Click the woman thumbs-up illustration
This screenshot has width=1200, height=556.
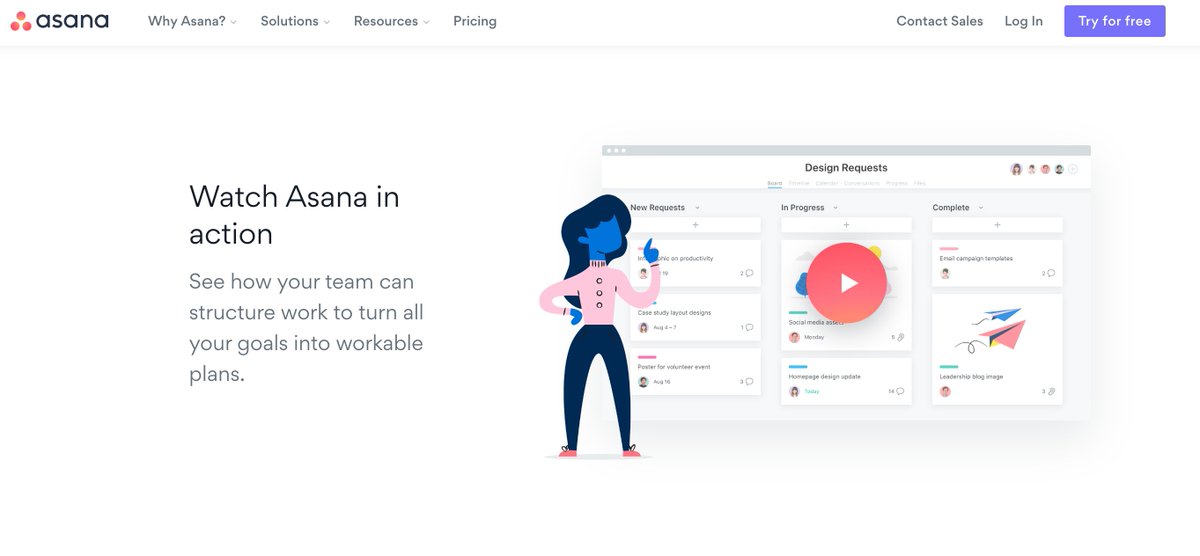coord(600,325)
